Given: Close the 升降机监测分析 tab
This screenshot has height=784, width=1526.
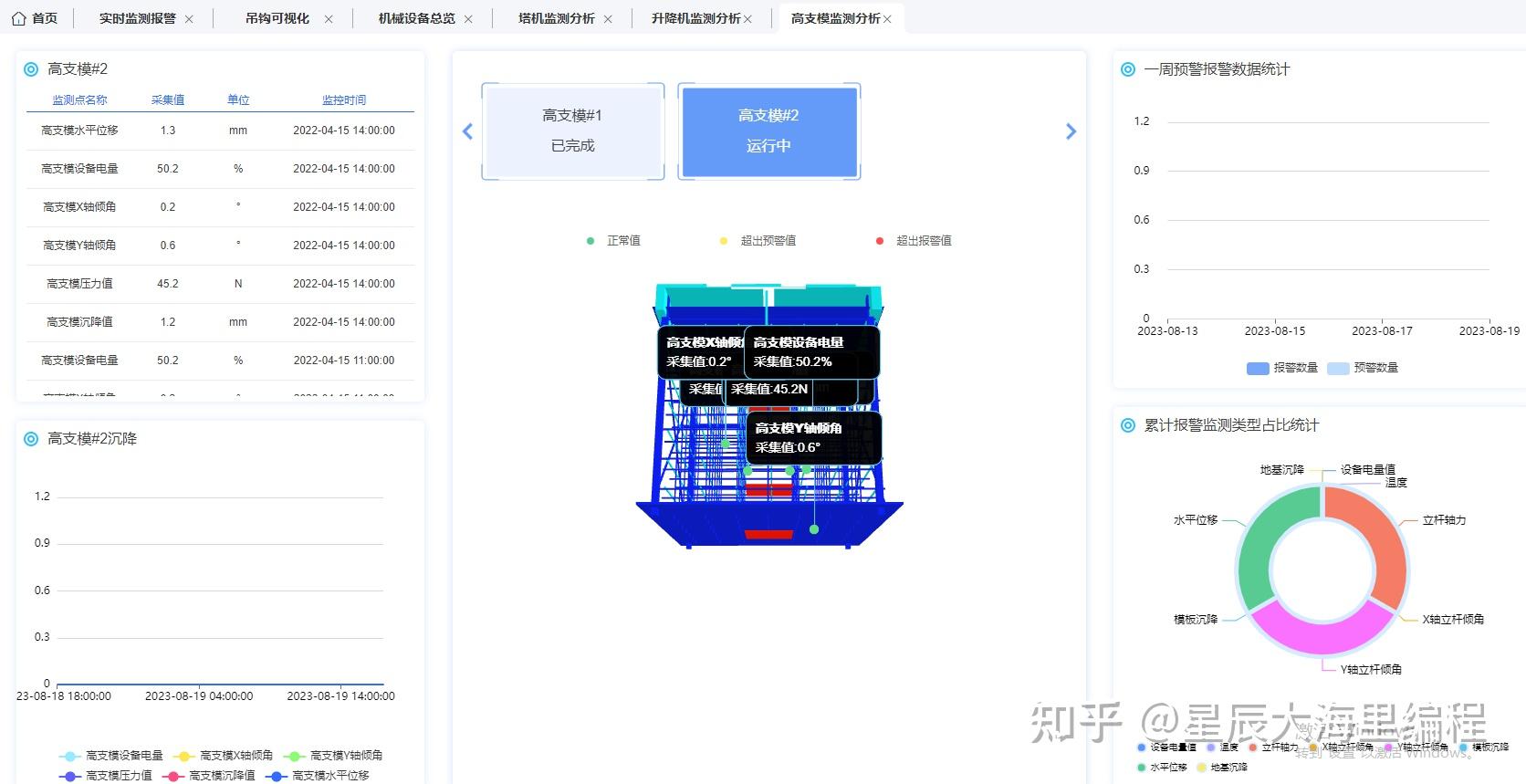Looking at the screenshot, I should click(747, 19).
